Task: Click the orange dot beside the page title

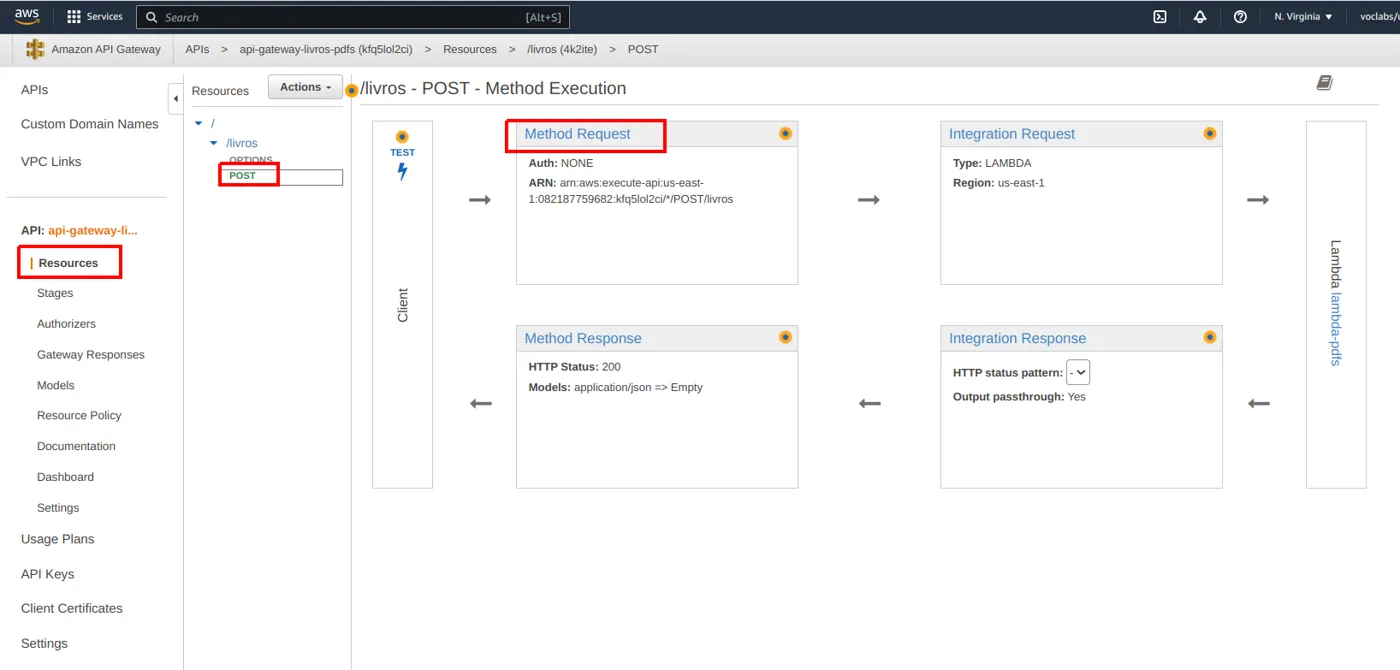Action: tap(351, 90)
